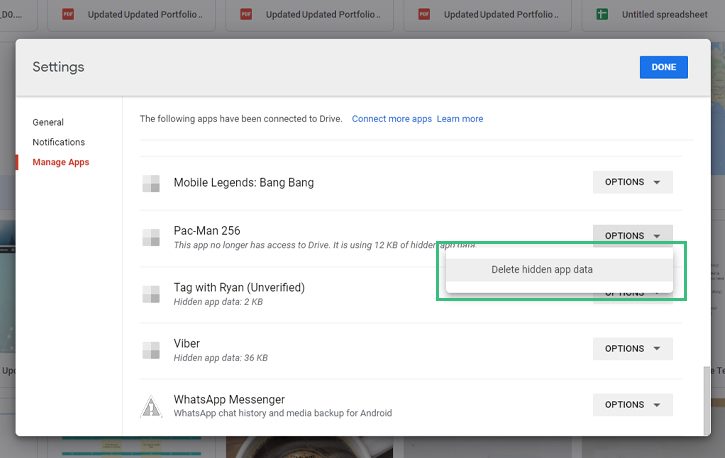Open Options dropdown for Viber
The image size is (725, 458).
tap(633, 348)
